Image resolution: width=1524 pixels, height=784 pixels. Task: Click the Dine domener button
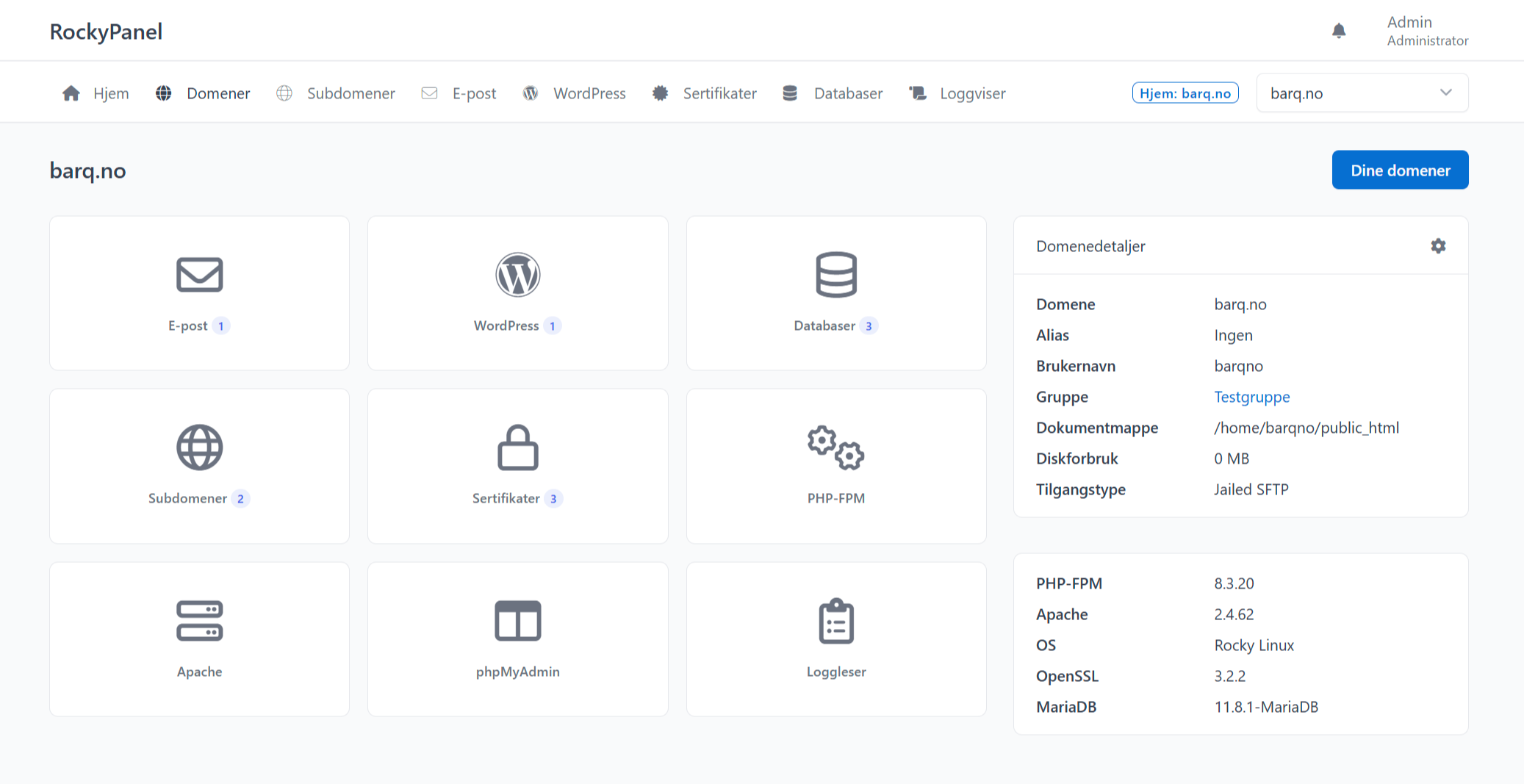(x=1400, y=170)
